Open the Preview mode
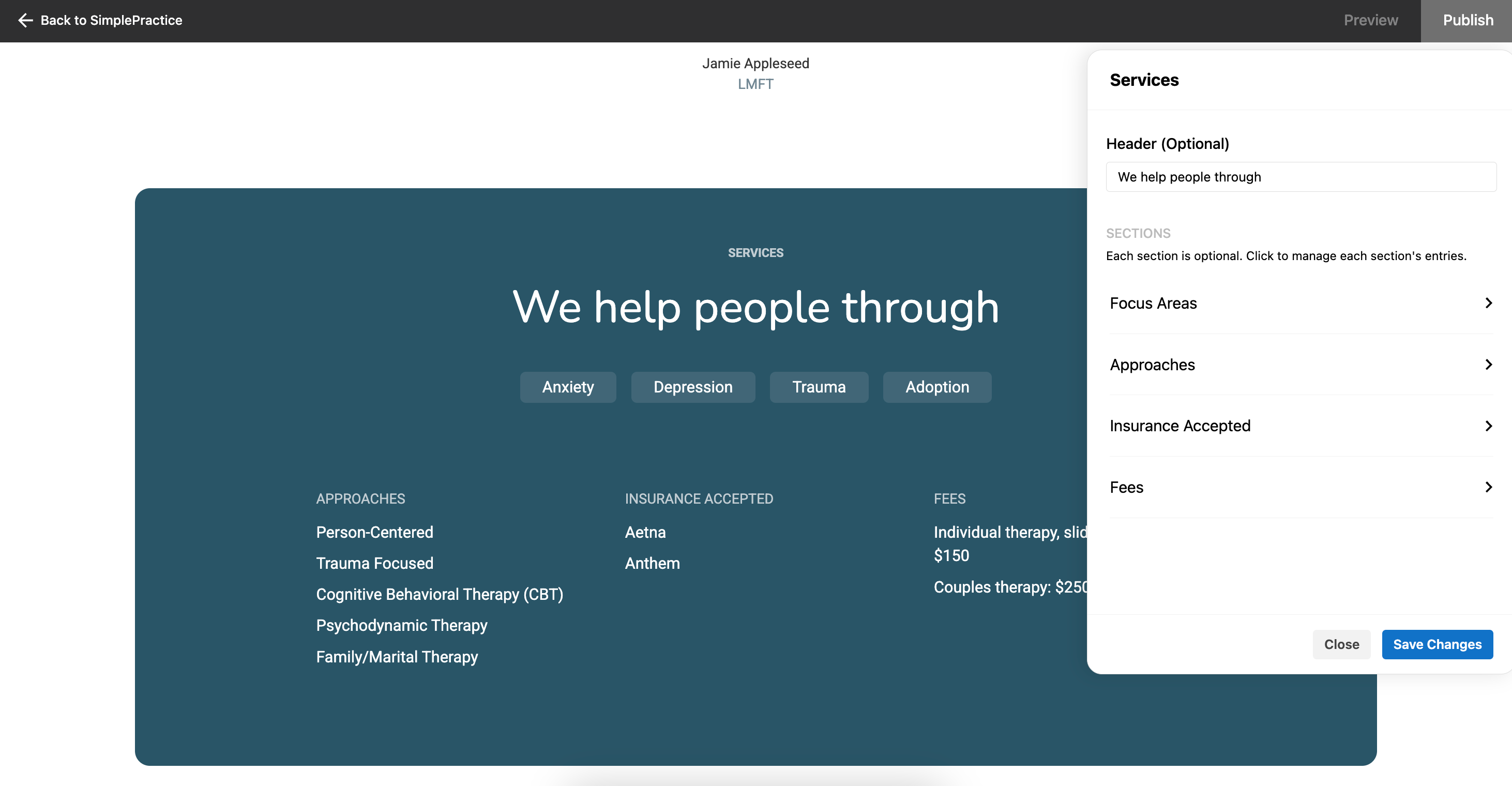 point(1370,21)
